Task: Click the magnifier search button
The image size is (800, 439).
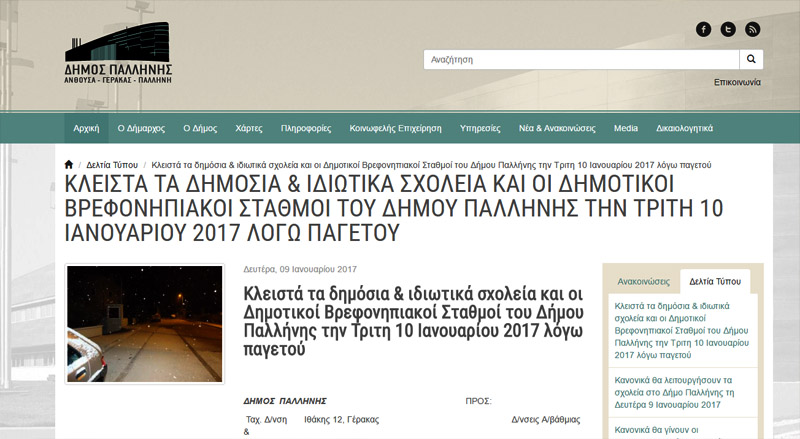Action: [751, 59]
